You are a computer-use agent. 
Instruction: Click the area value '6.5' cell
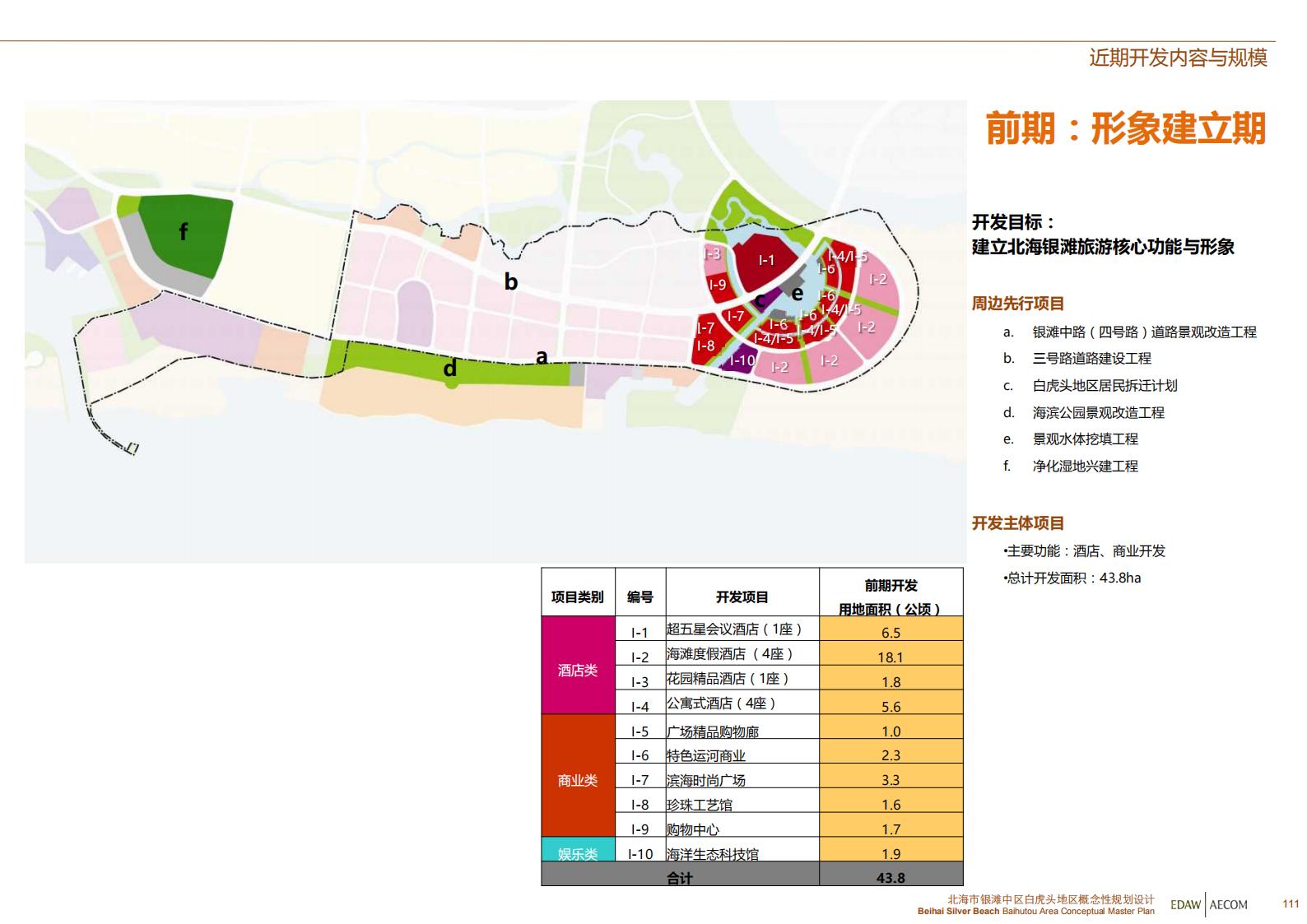pyautogui.click(x=891, y=629)
